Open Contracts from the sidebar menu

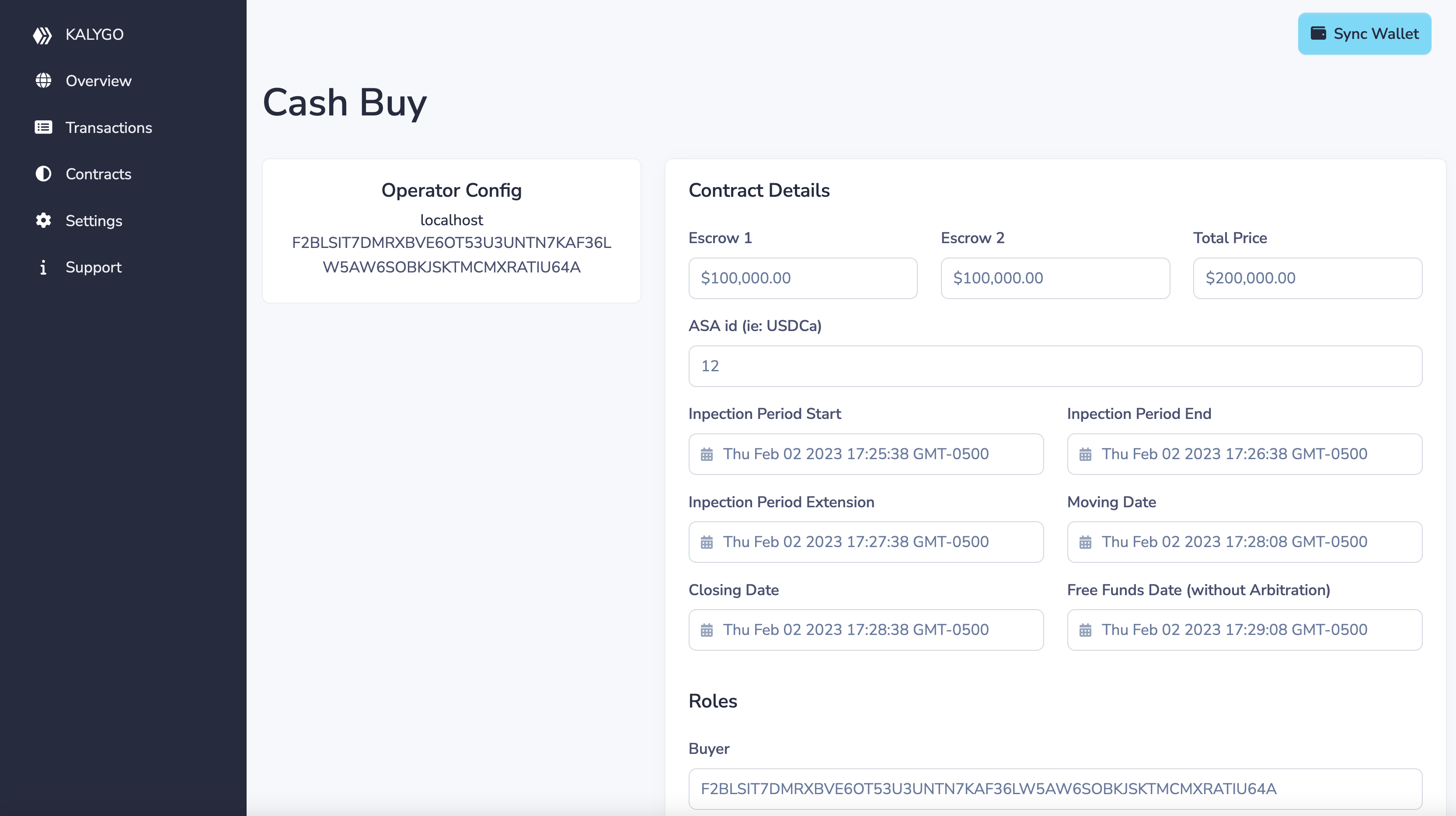coord(98,174)
